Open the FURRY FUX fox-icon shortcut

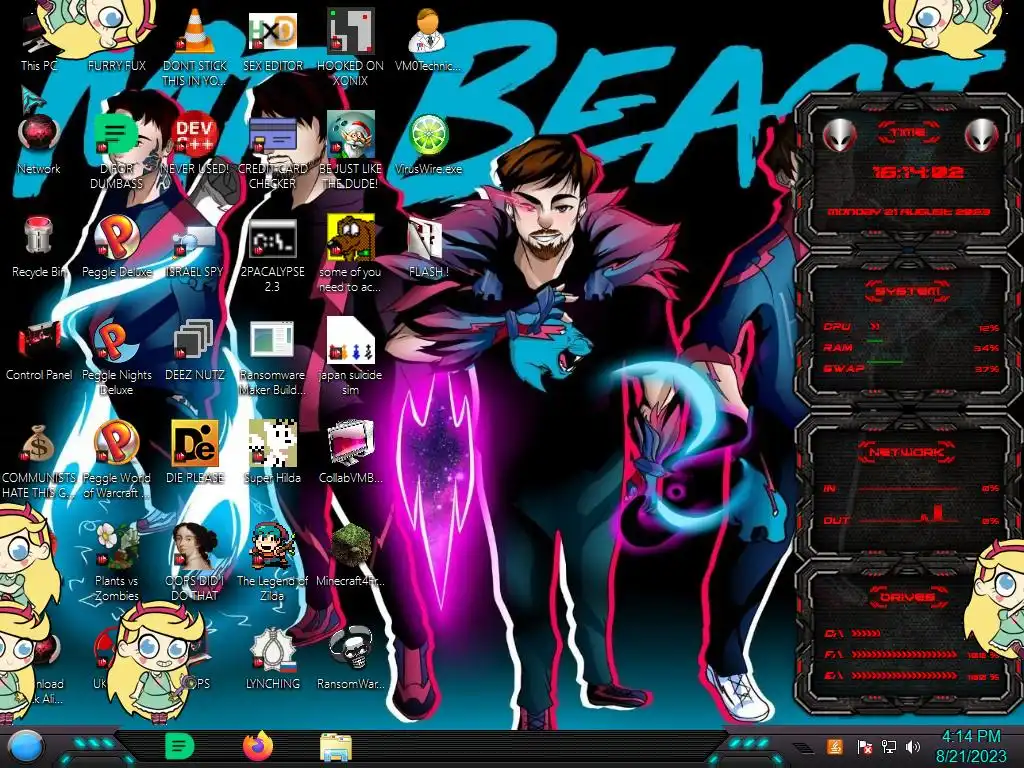[116, 40]
